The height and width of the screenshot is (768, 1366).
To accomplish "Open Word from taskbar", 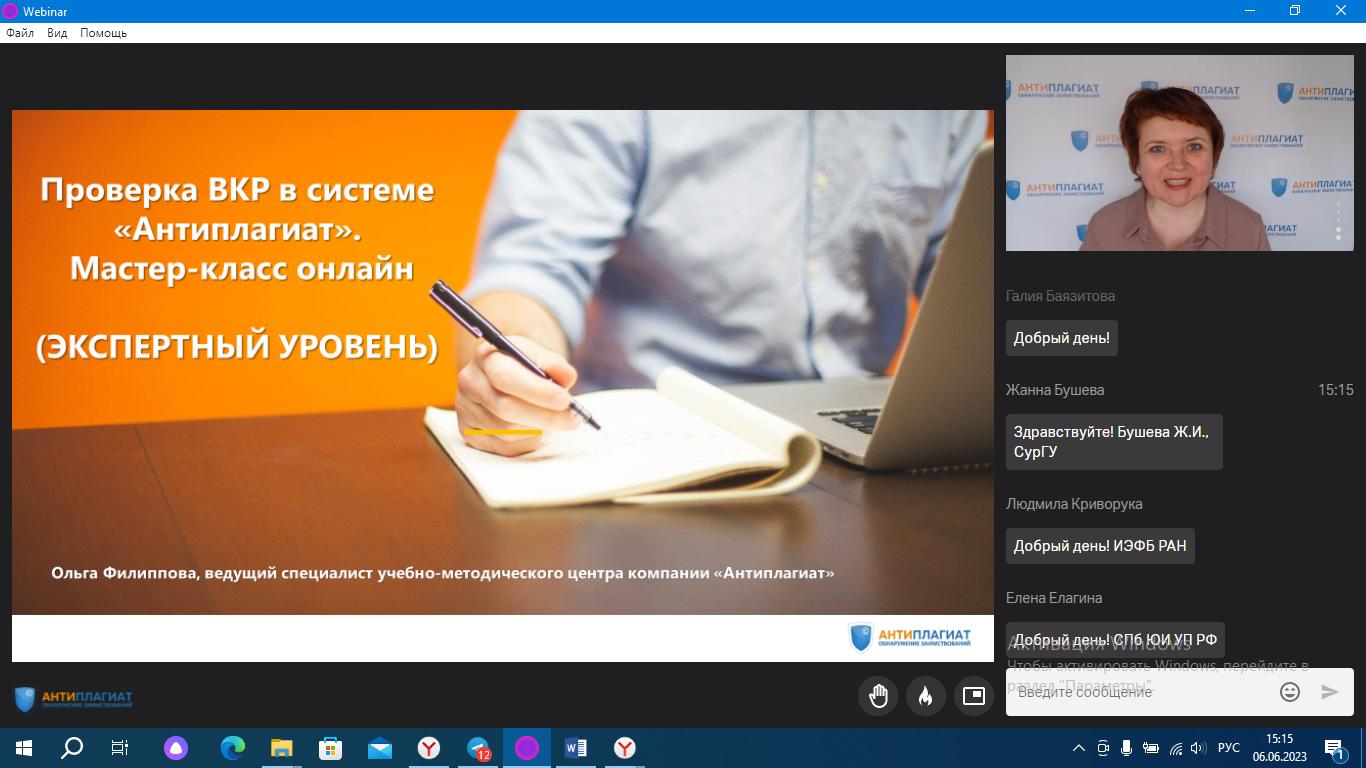I will [x=576, y=748].
